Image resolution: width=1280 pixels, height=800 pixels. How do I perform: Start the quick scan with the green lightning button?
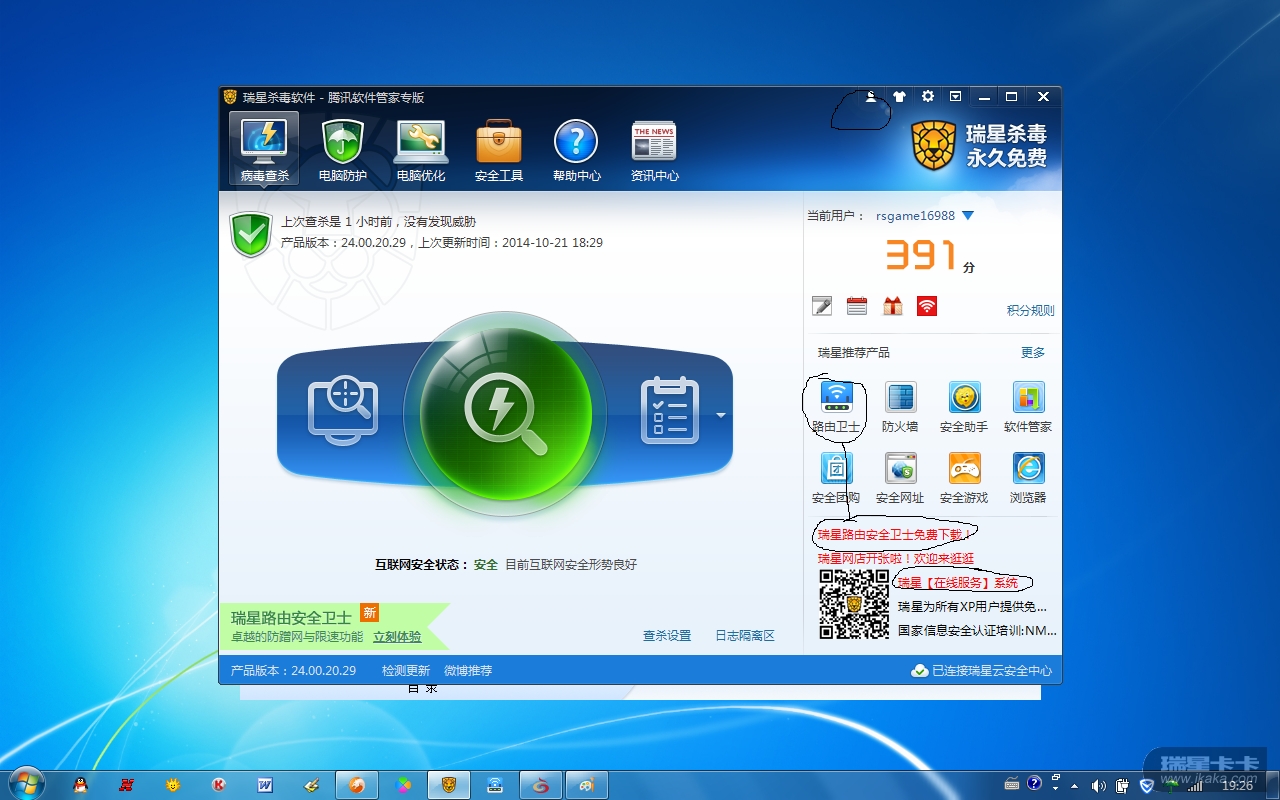[x=505, y=413]
